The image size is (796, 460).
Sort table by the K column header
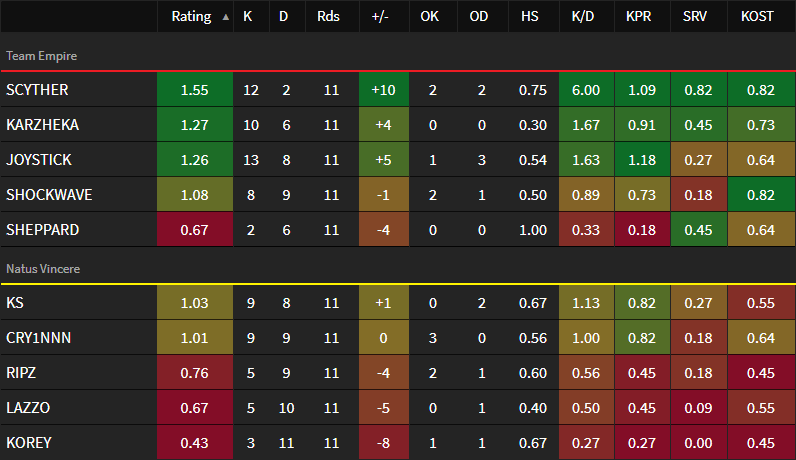tap(248, 17)
